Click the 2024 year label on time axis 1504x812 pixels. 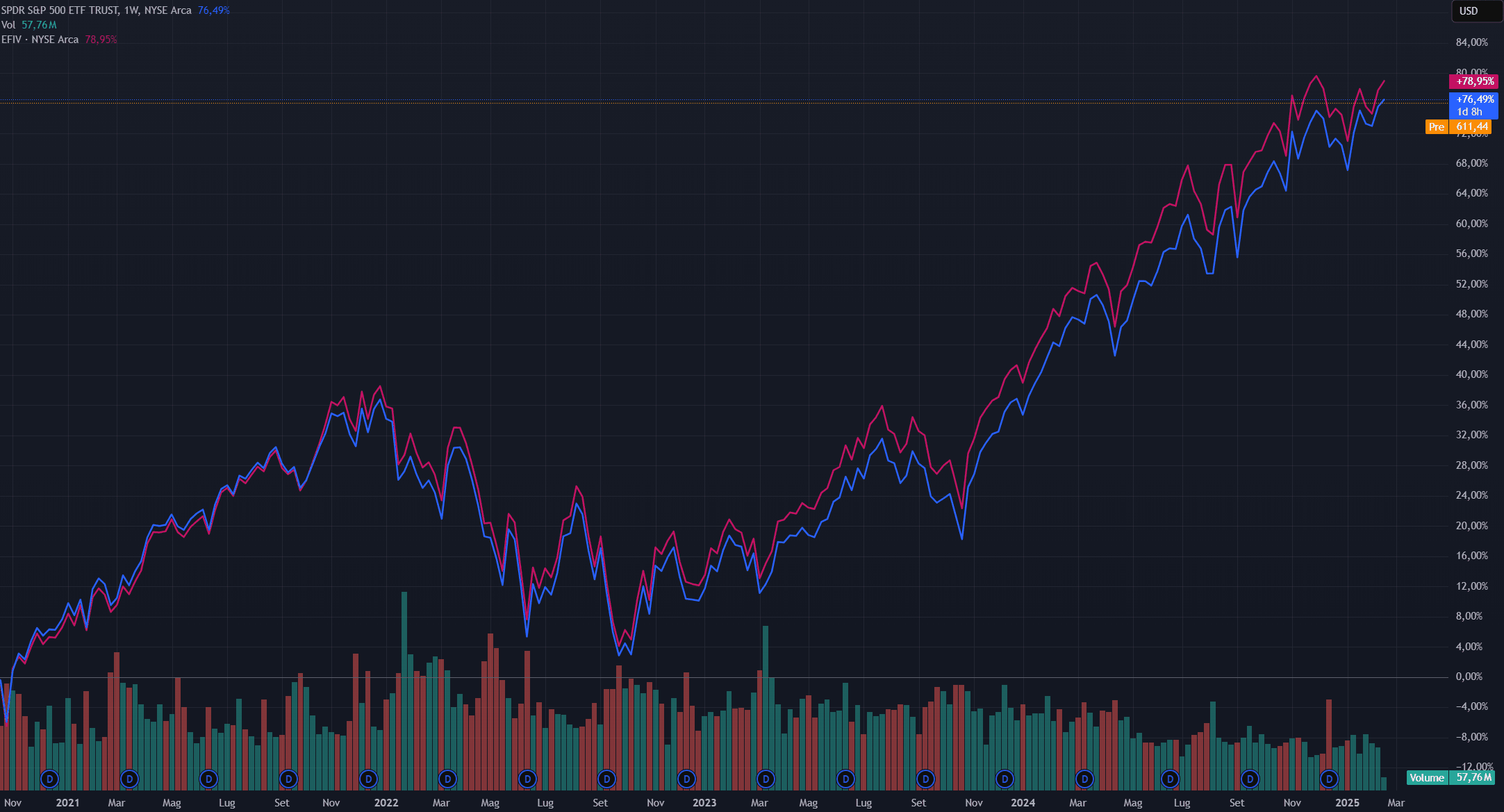1023,803
